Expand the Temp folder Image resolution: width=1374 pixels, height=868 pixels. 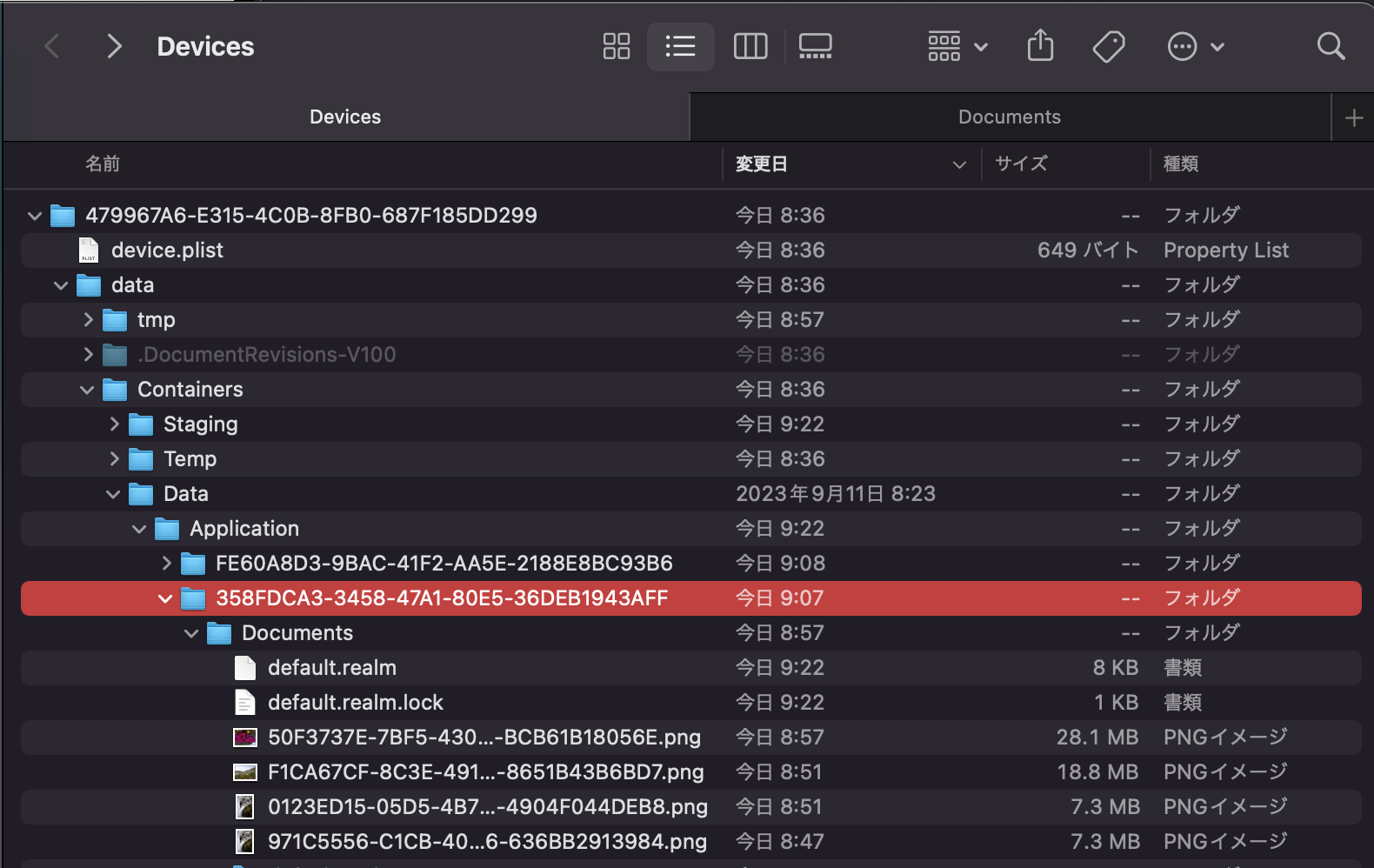[114, 459]
